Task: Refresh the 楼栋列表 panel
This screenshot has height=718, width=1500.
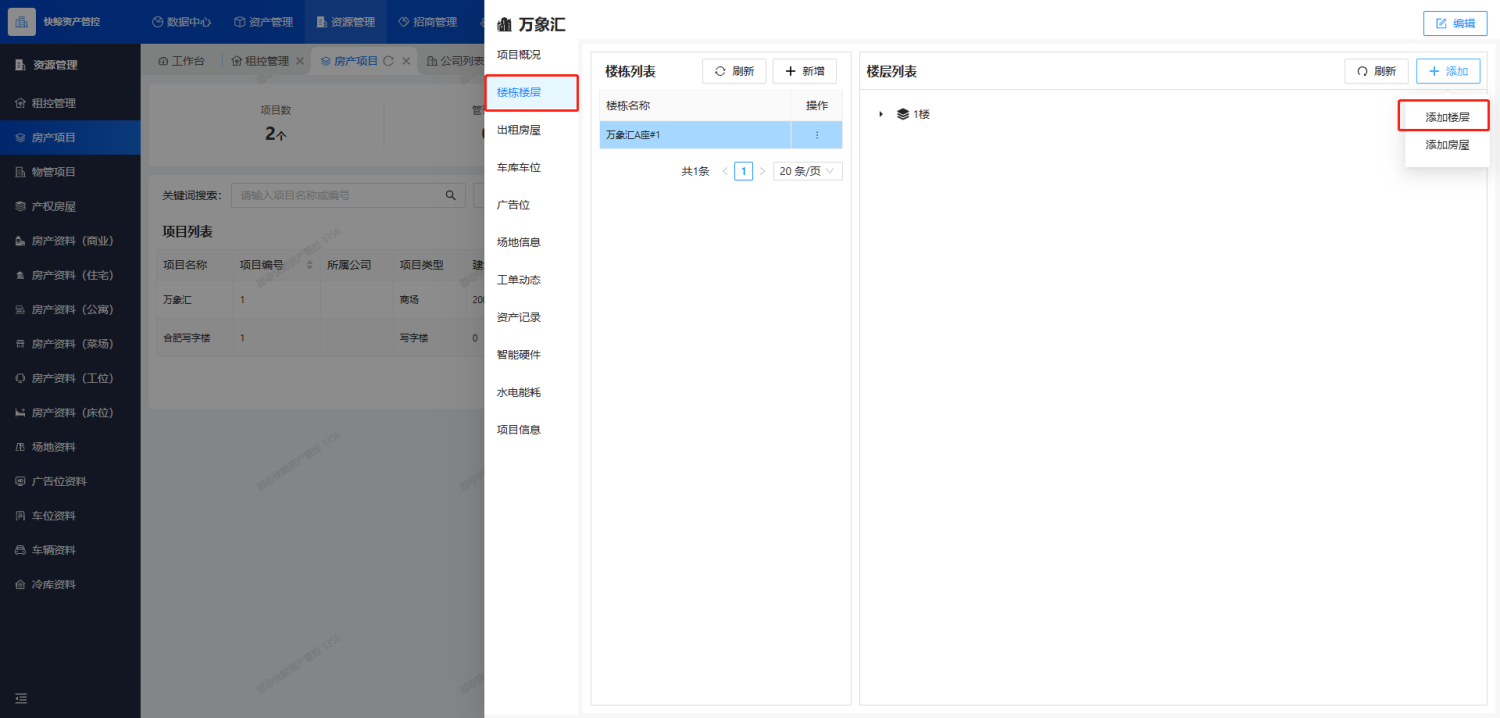Action: tap(734, 71)
